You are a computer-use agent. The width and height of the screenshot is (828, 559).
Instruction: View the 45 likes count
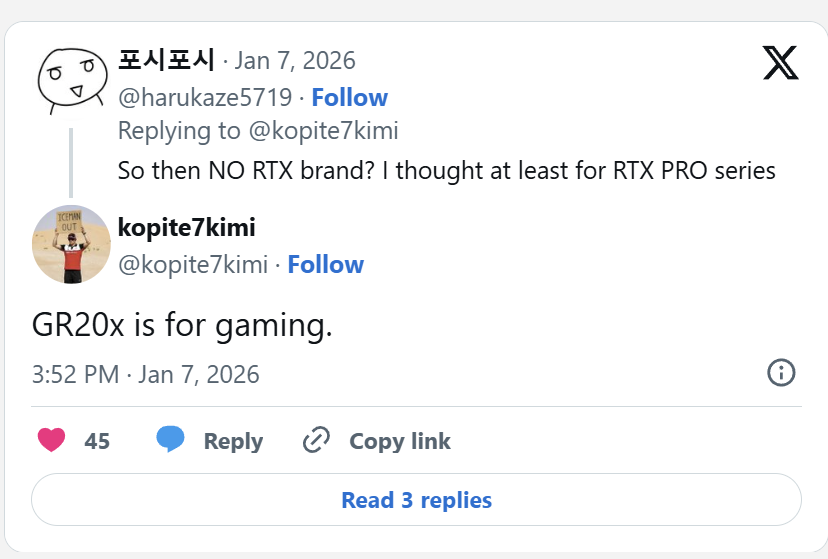pyautogui.click(x=97, y=441)
